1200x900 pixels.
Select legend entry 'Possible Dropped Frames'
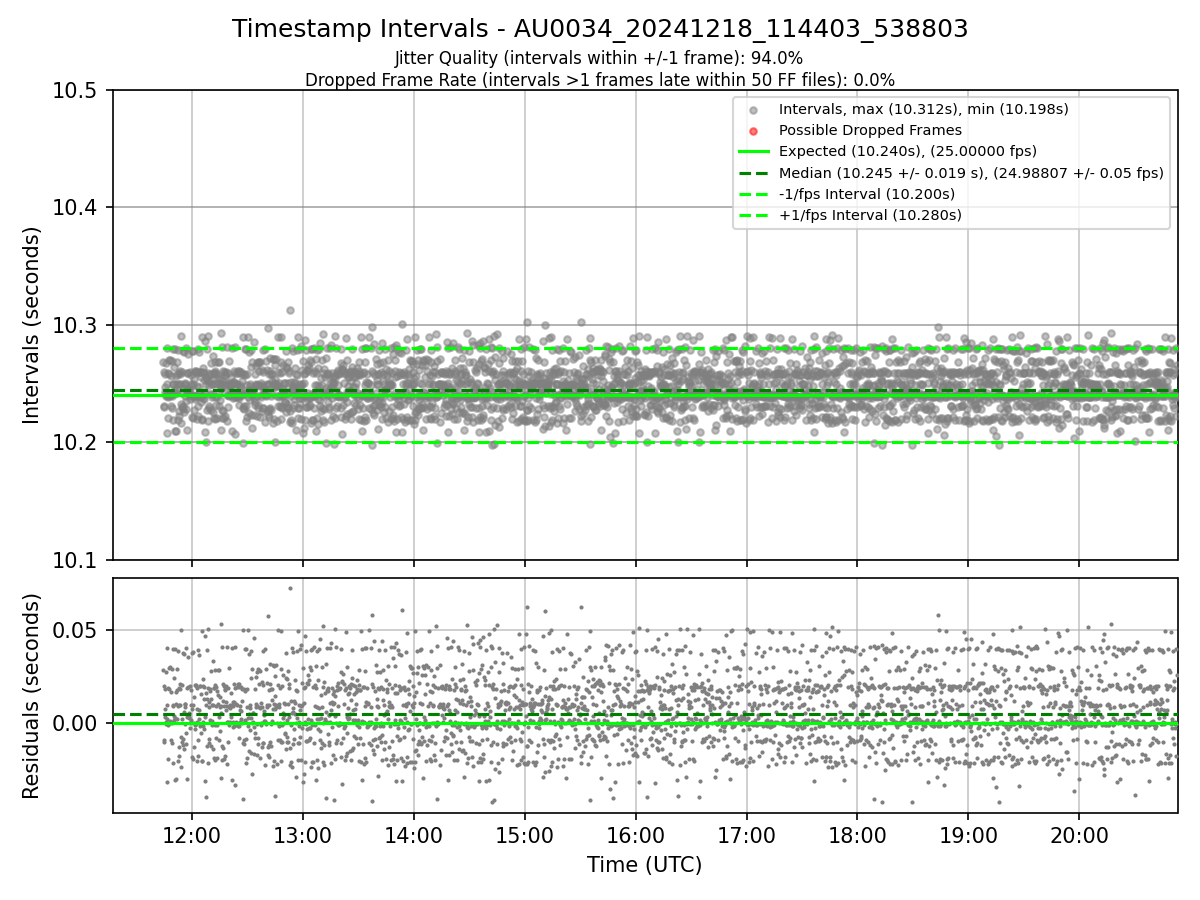(x=870, y=130)
